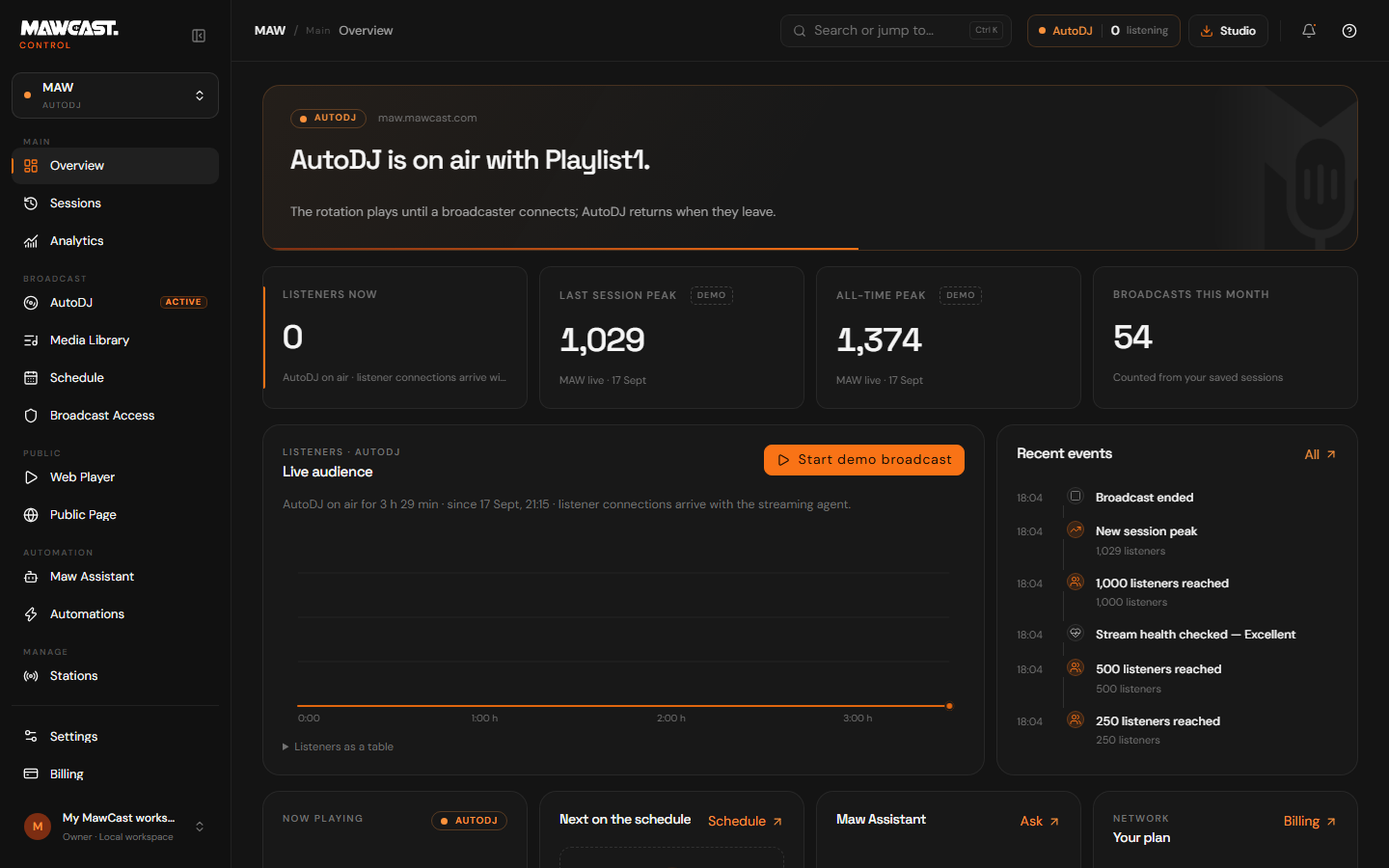Go to Sessions in sidebar
This screenshot has width=1389, height=868.
(115, 203)
